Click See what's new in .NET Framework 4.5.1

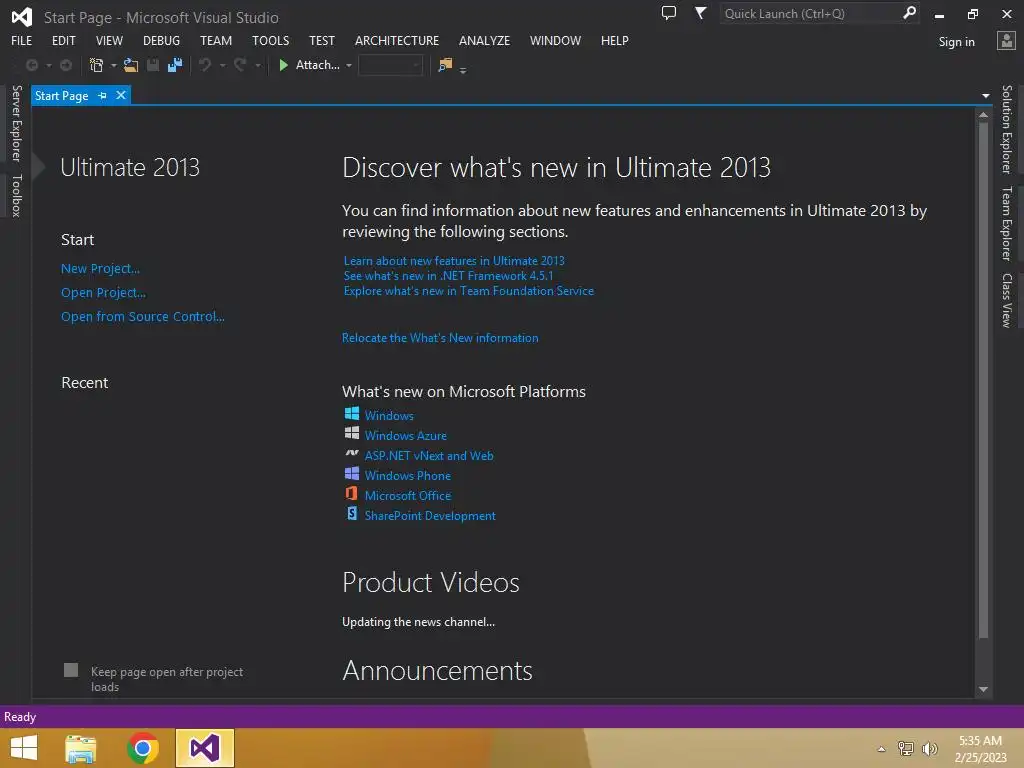tap(449, 276)
